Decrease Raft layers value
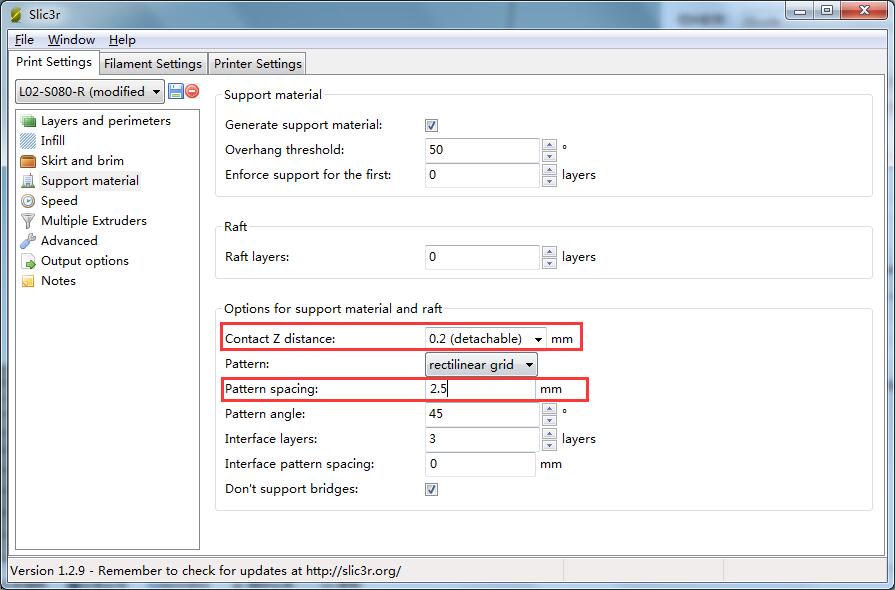 coord(549,264)
